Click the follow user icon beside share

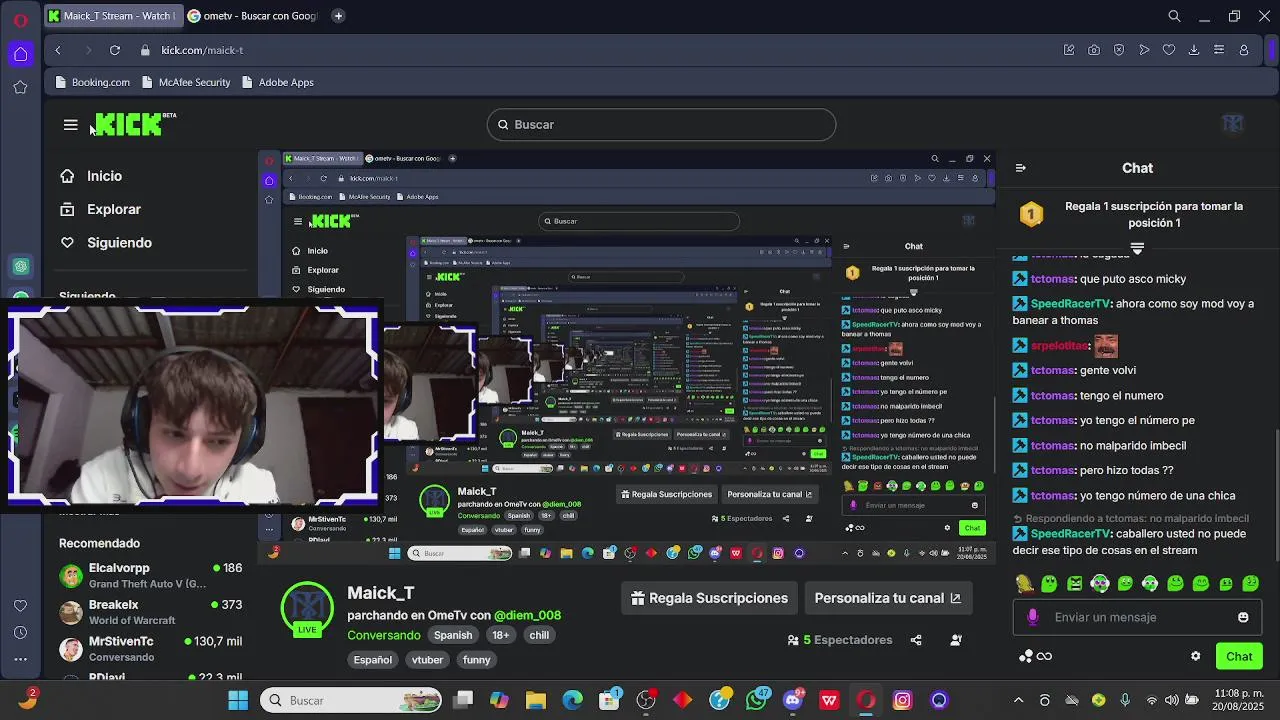tap(956, 640)
